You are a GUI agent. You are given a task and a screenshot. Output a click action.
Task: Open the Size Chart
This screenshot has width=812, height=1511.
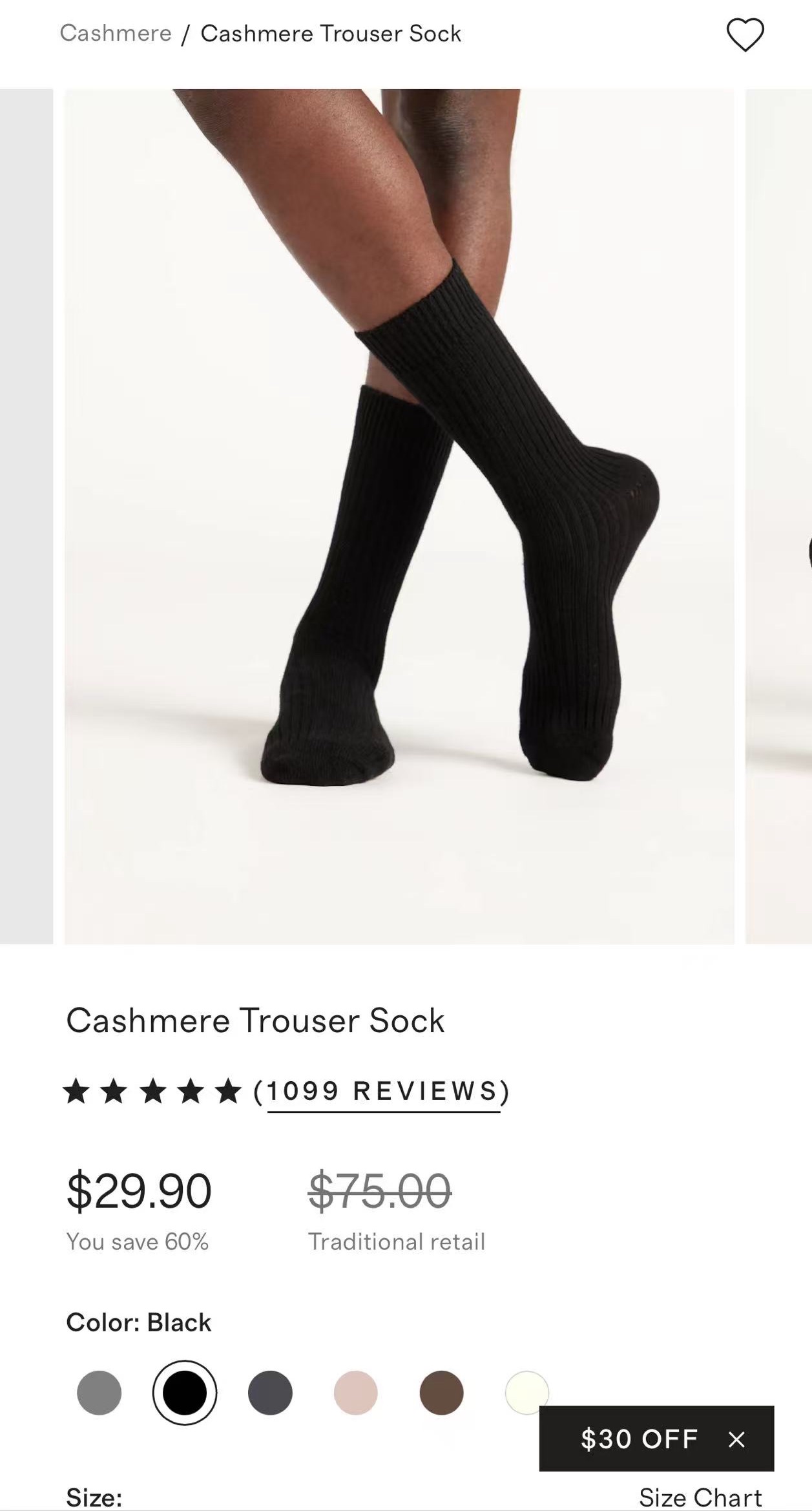700,1497
